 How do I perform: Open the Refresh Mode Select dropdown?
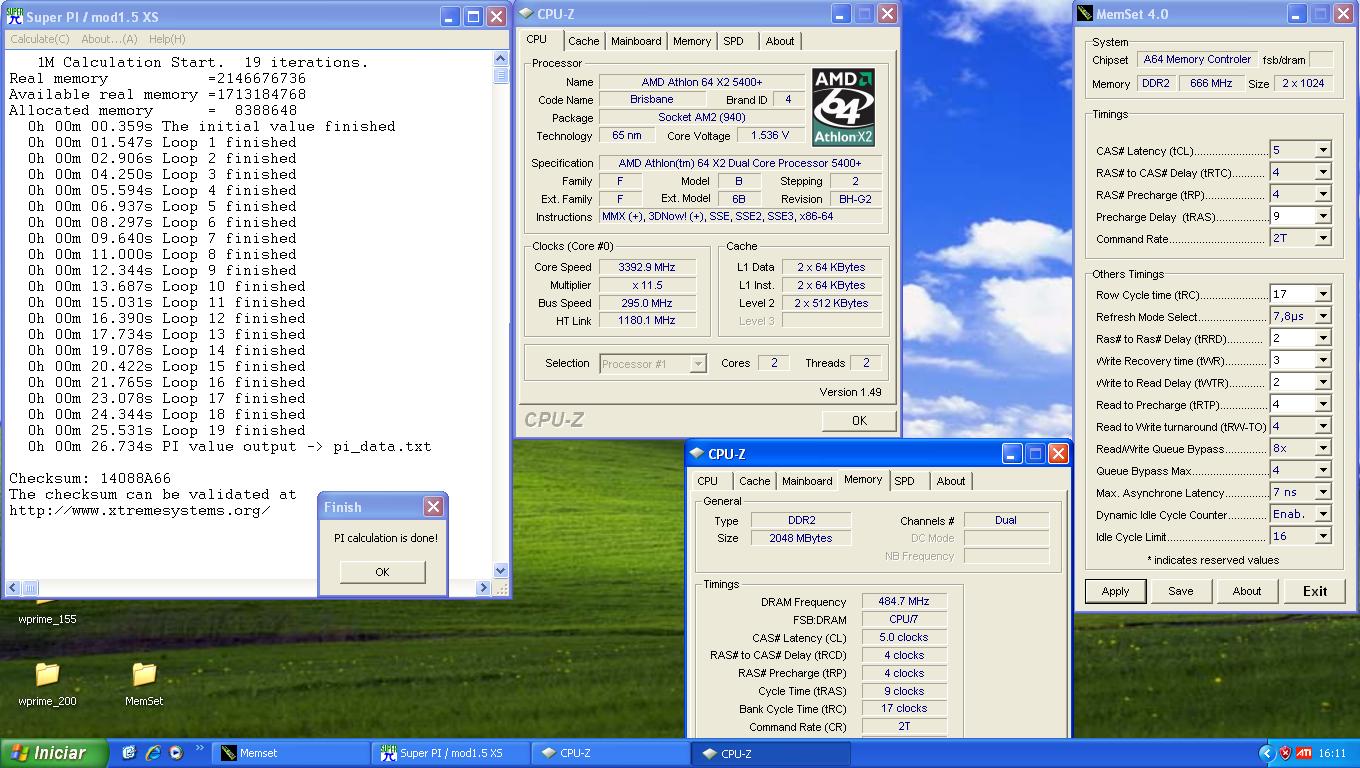pos(1322,316)
